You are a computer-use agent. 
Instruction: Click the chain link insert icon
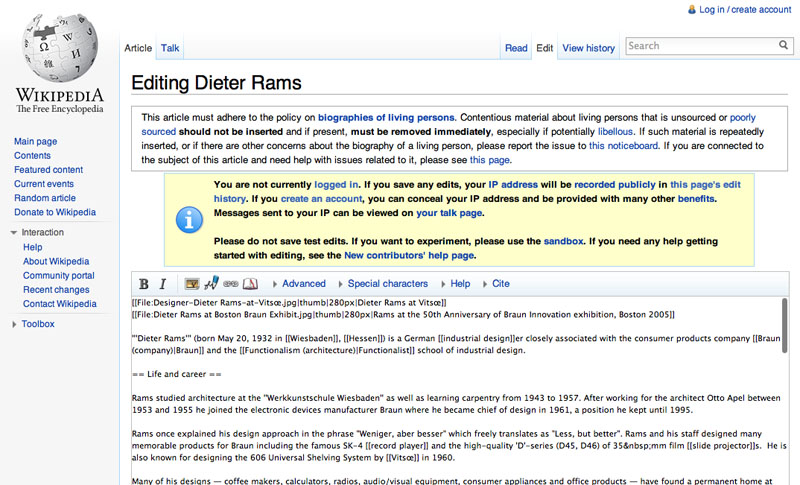[231, 284]
